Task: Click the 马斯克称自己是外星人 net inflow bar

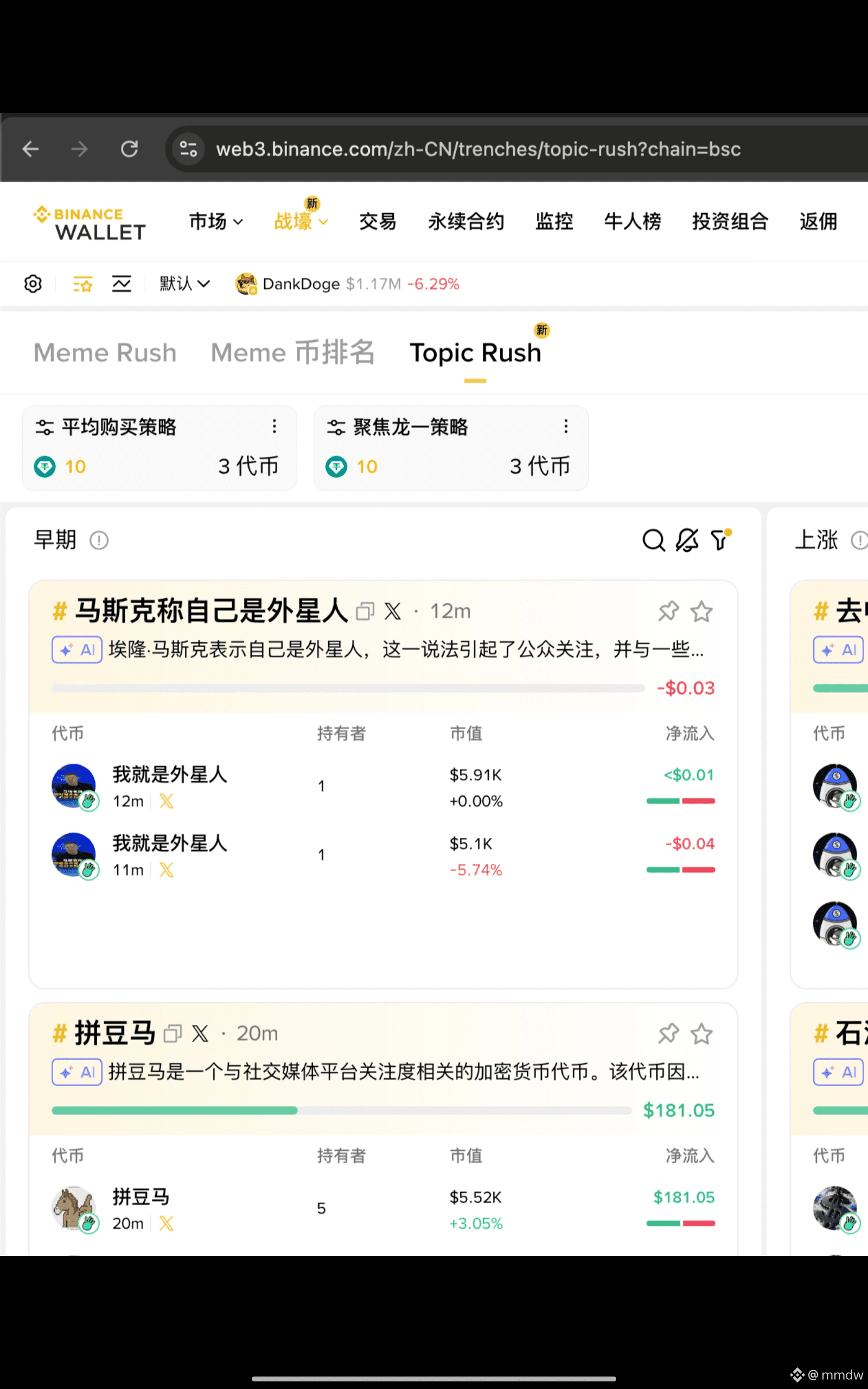Action: [x=348, y=687]
